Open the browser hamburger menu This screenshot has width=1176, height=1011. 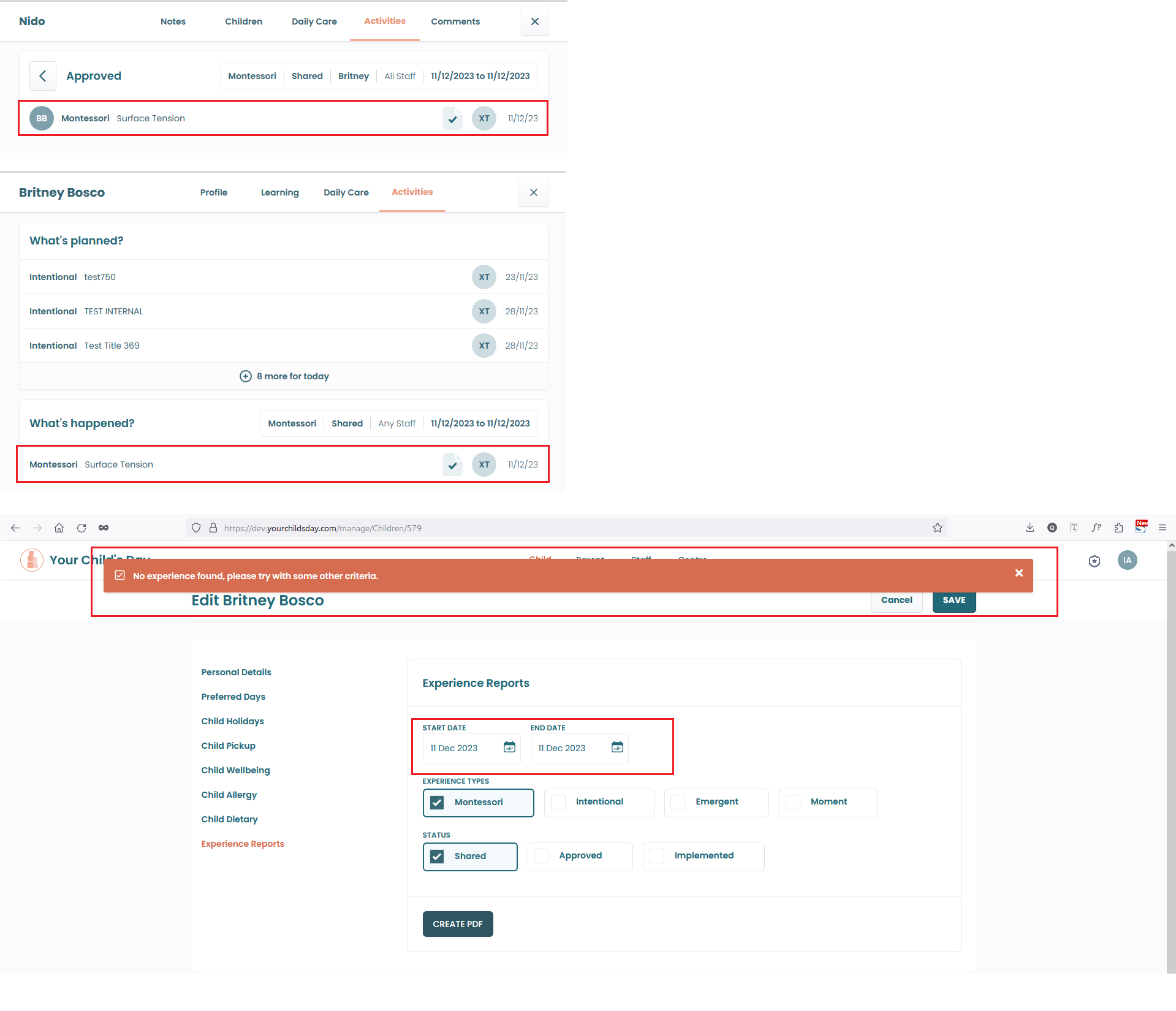pyautogui.click(x=1162, y=528)
